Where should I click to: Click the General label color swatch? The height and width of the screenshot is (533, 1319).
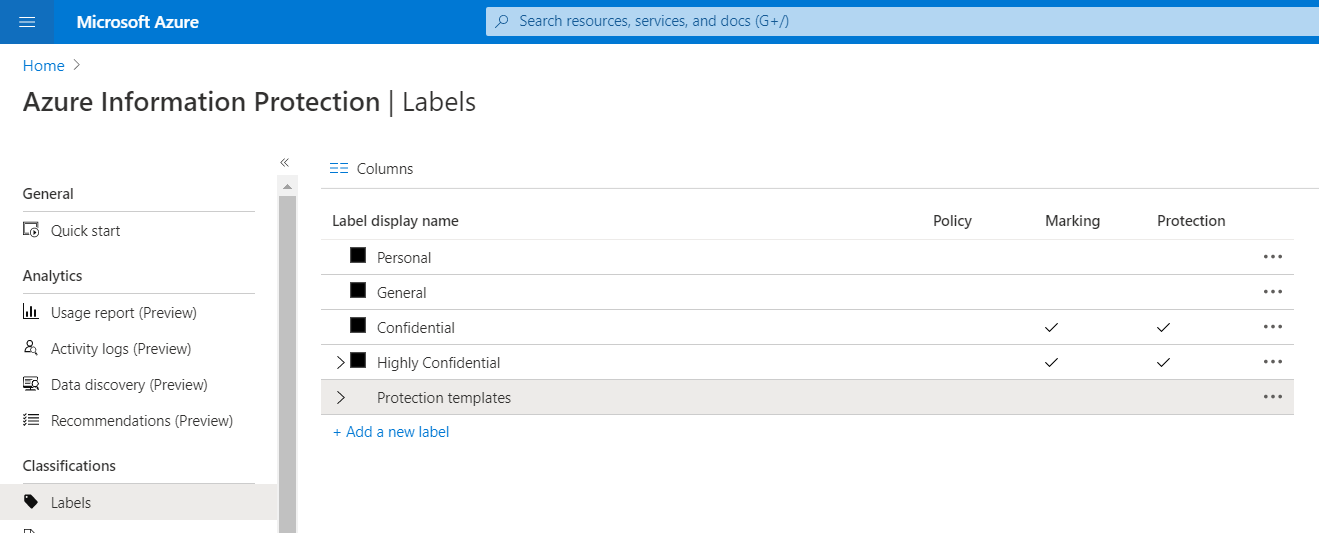pos(358,291)
